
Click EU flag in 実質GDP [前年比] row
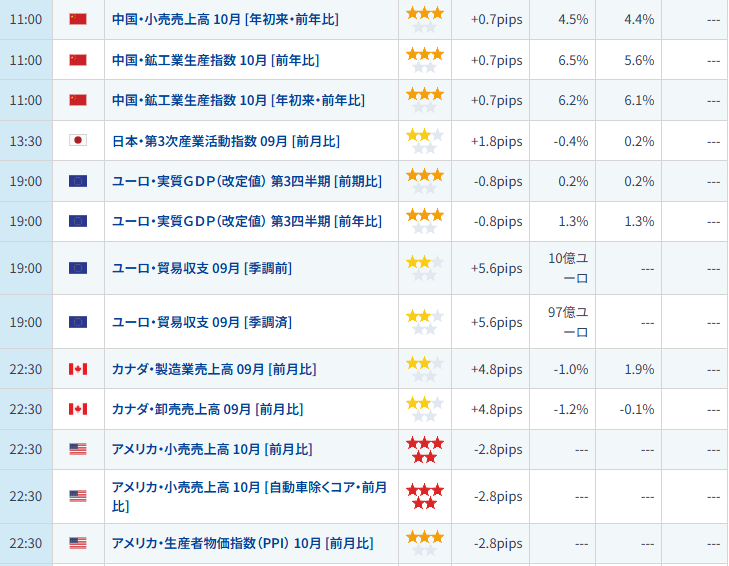click(78, 221)
